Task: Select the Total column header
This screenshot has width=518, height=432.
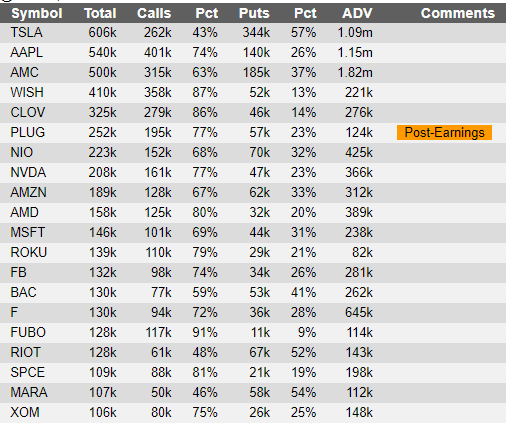Action: pos(100,14)
